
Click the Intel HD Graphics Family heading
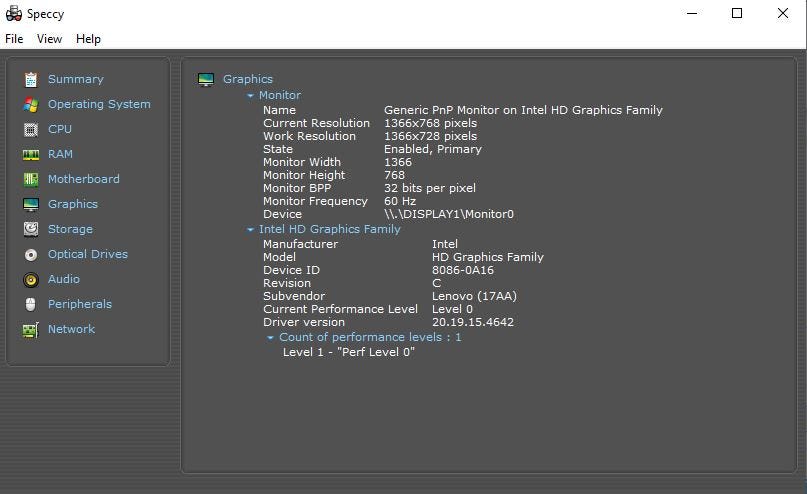coord(329,230)
